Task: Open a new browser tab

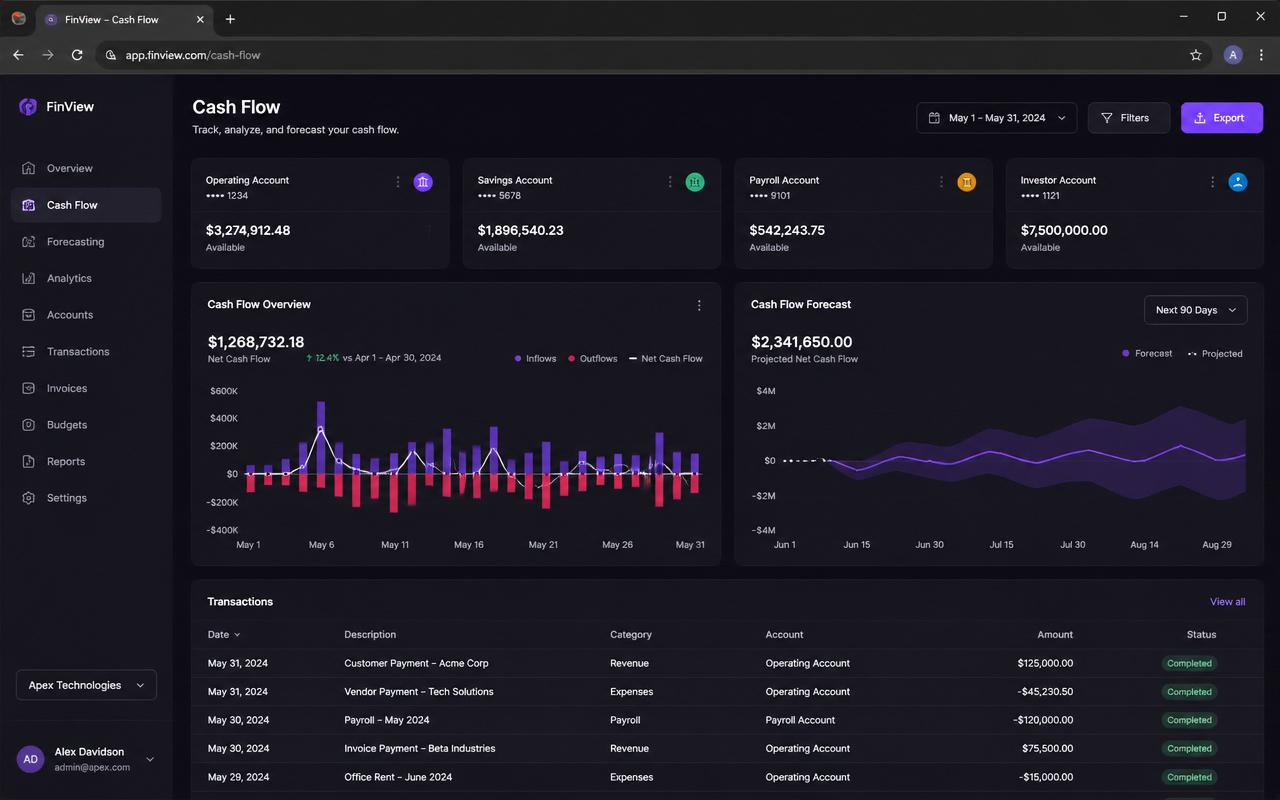Action: (230, 19)
